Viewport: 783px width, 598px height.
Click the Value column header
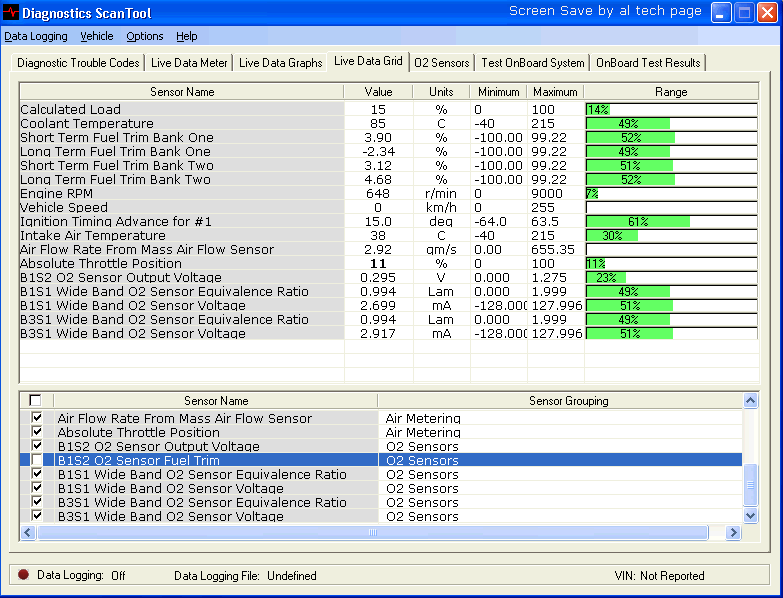point(378,92)
